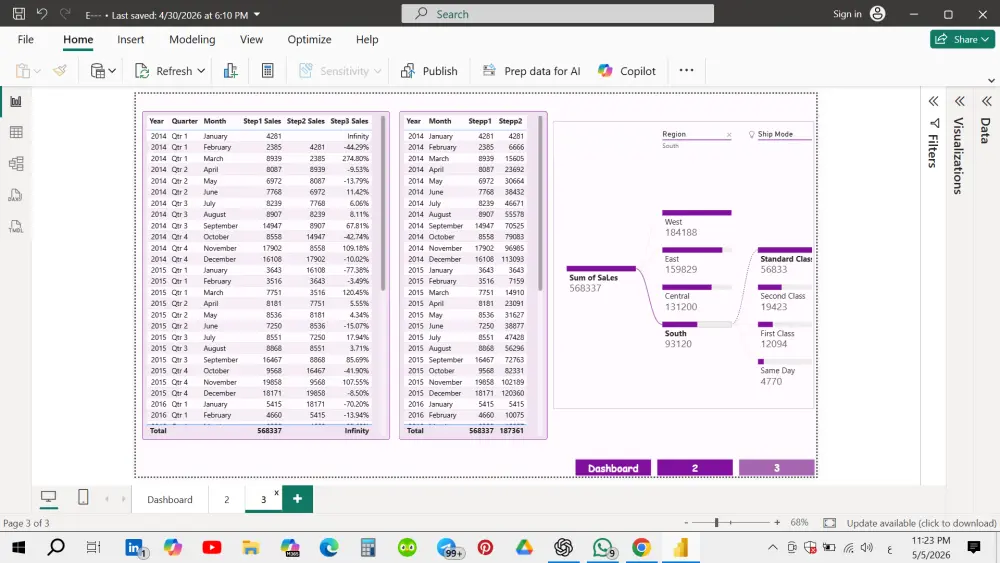This screenshot has width=1000, height=563.
Task: Click Publish in the ribbon
Action: click(429, 71)
